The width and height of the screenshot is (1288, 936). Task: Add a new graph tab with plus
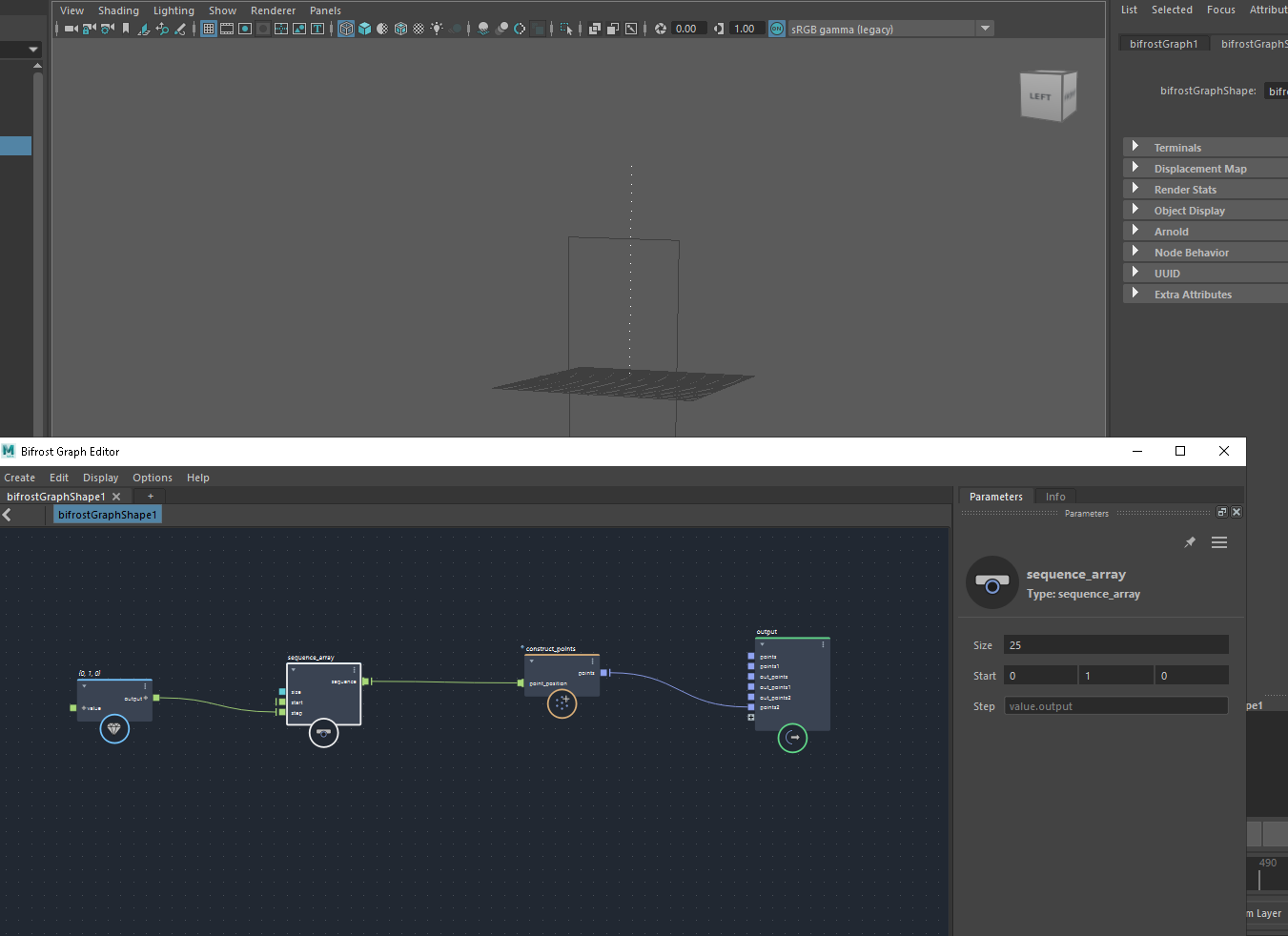point(150,497)
